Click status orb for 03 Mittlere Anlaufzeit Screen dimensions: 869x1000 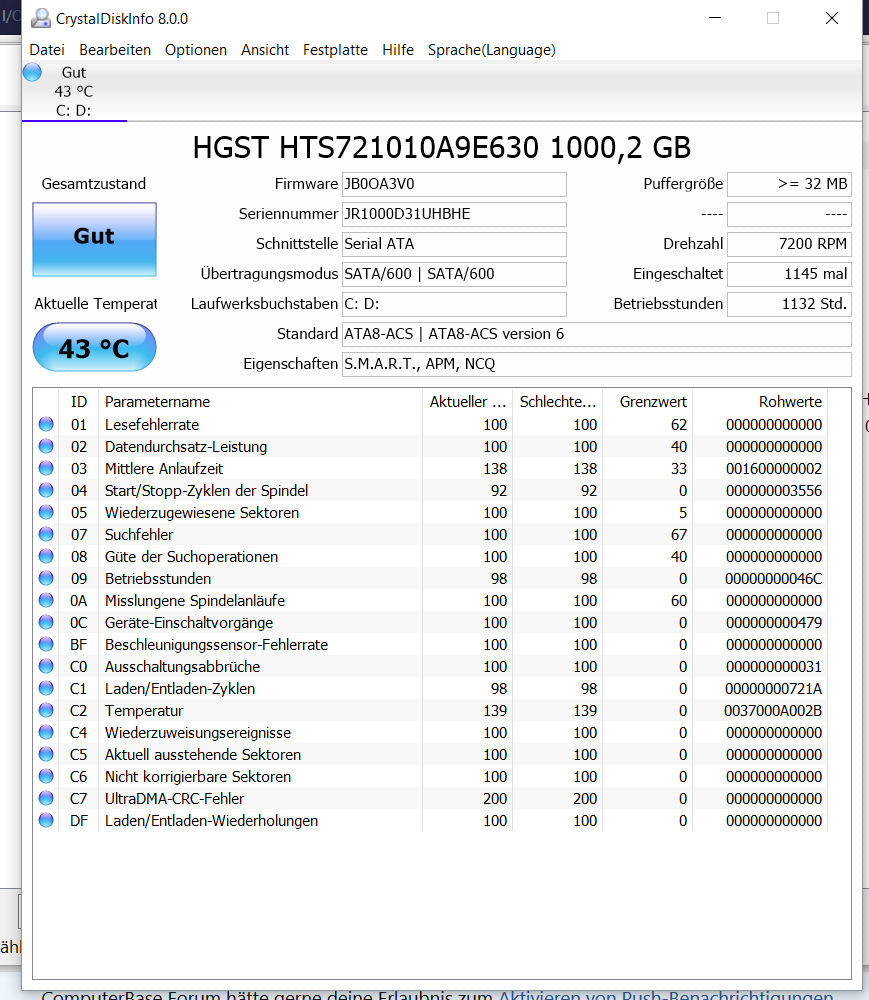46,468
